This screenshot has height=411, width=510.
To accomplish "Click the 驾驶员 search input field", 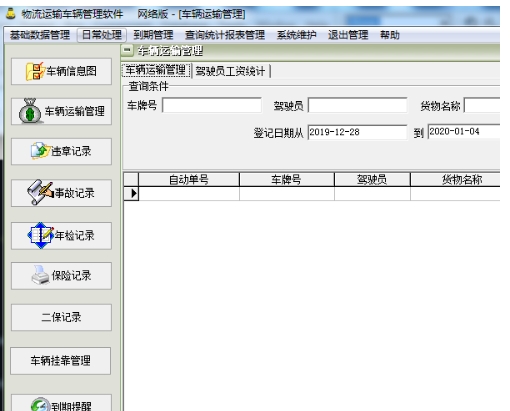I will 357,105.
